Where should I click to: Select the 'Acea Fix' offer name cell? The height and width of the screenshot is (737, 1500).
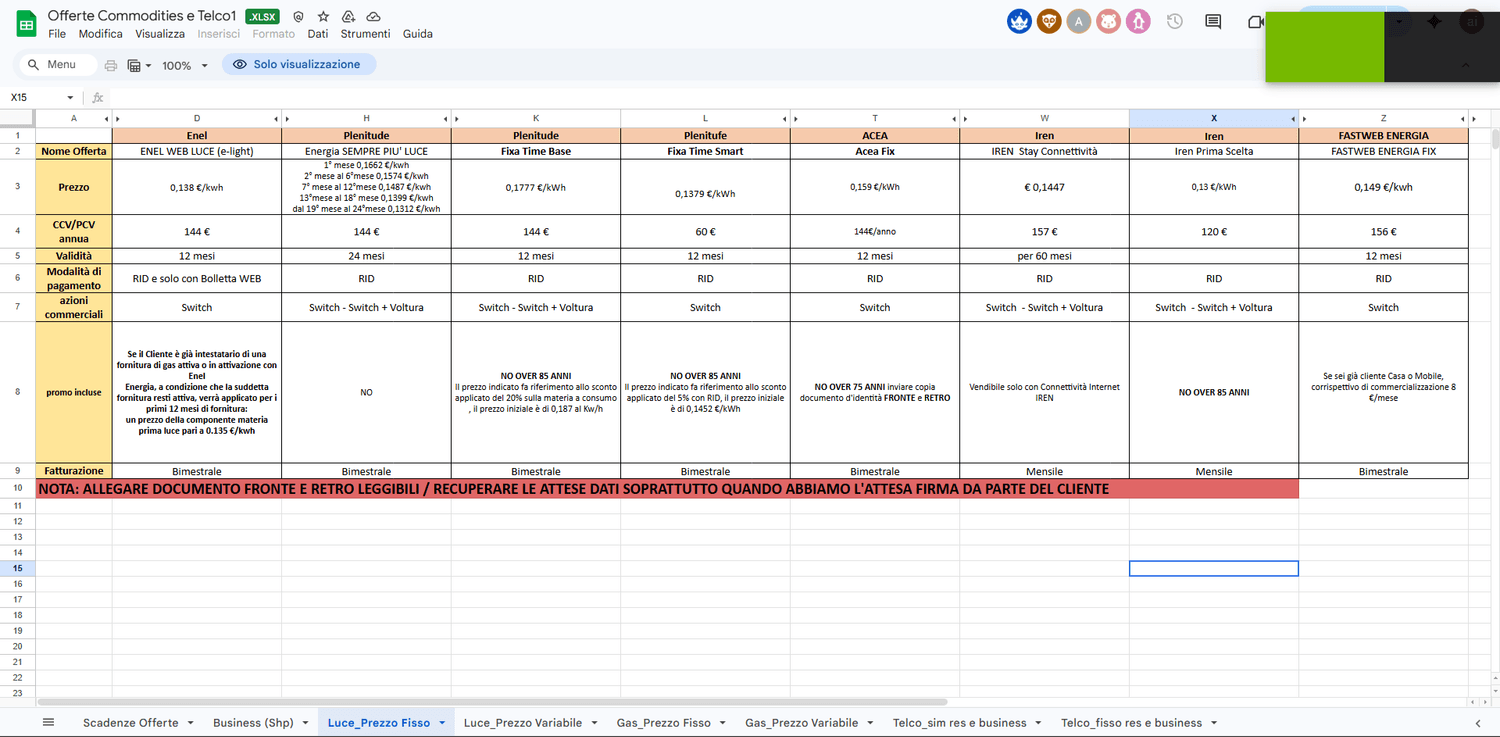coord(875,151)
